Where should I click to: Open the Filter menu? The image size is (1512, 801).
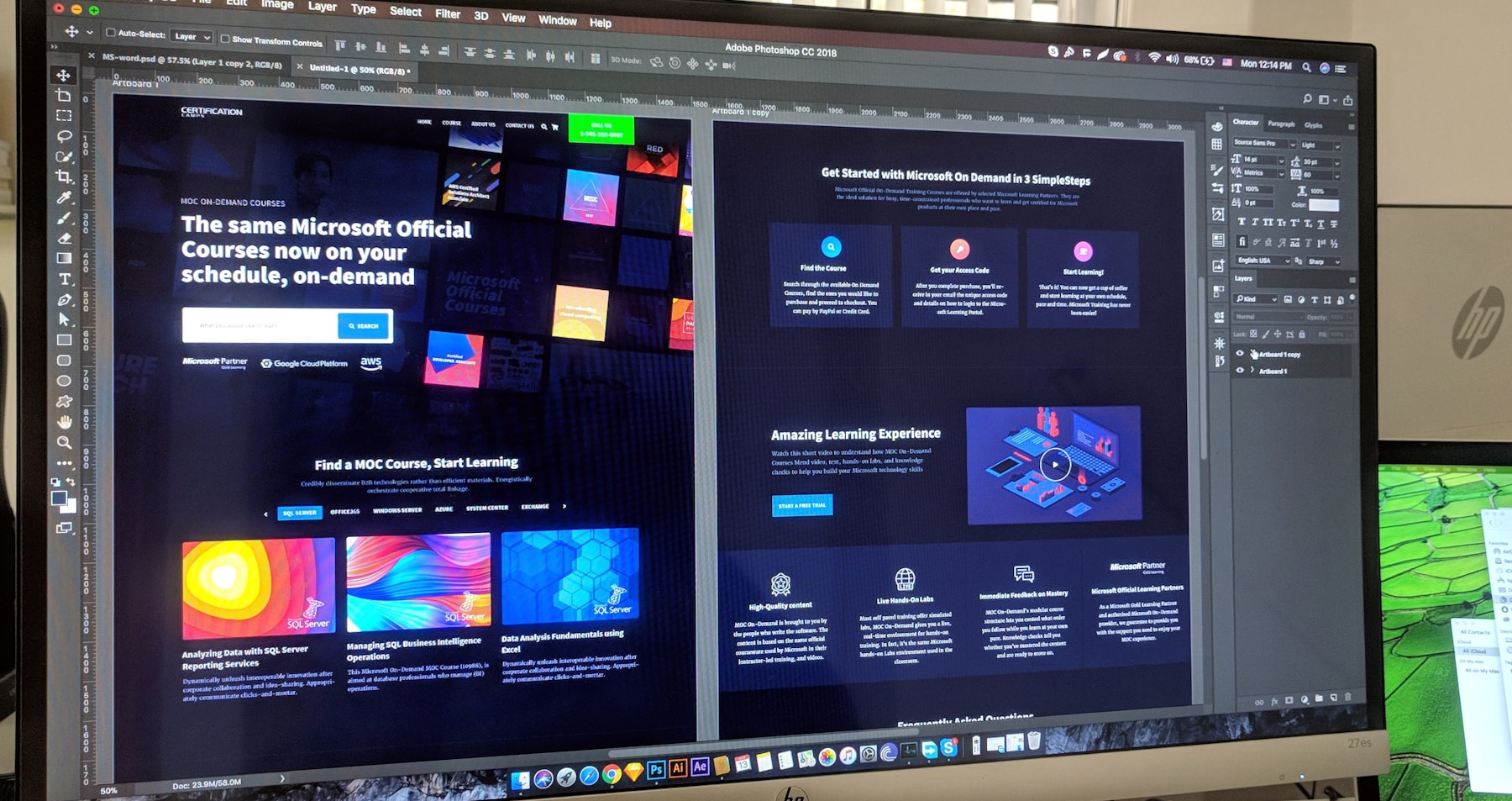448,13
